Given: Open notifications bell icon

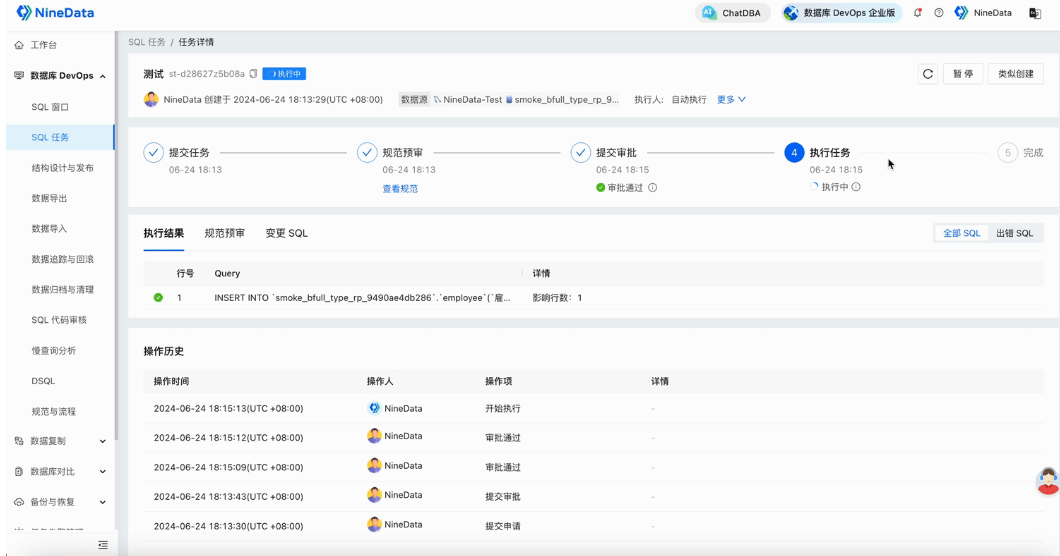Looking at the screenshot, I should tap(917, 13).
